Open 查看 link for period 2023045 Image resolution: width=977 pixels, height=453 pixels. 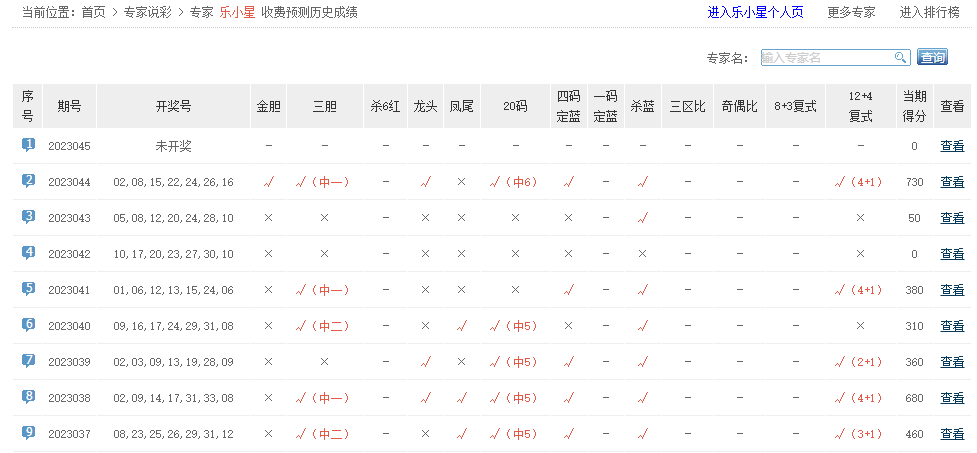click(x=952, y=146)
